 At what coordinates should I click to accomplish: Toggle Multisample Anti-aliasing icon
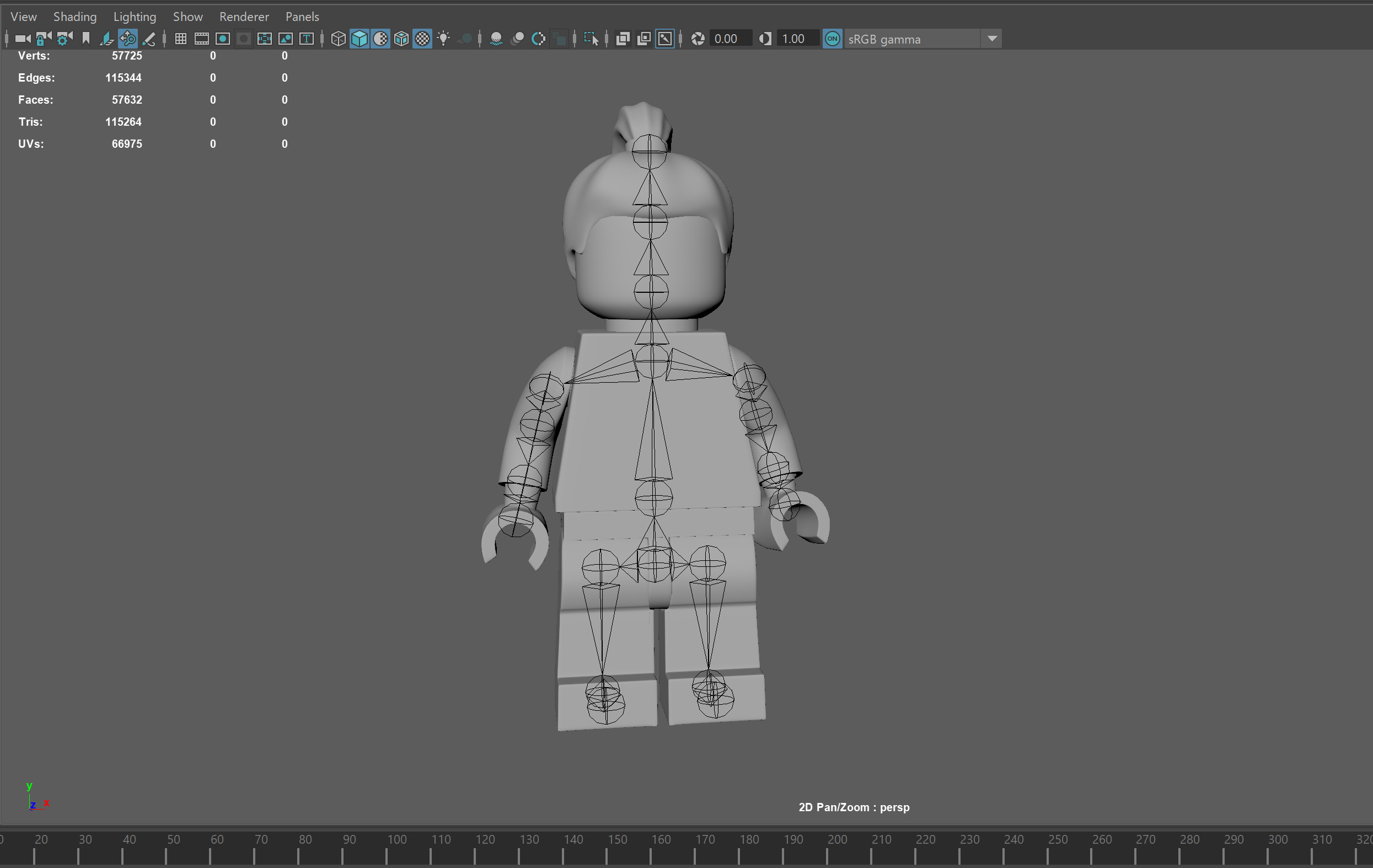tap(538, 39)
